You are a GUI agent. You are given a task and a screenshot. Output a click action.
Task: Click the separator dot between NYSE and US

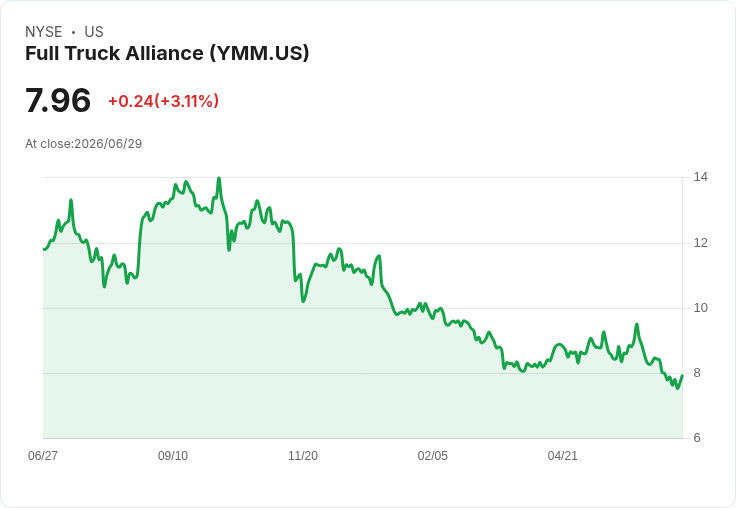(x=73, y=32)
